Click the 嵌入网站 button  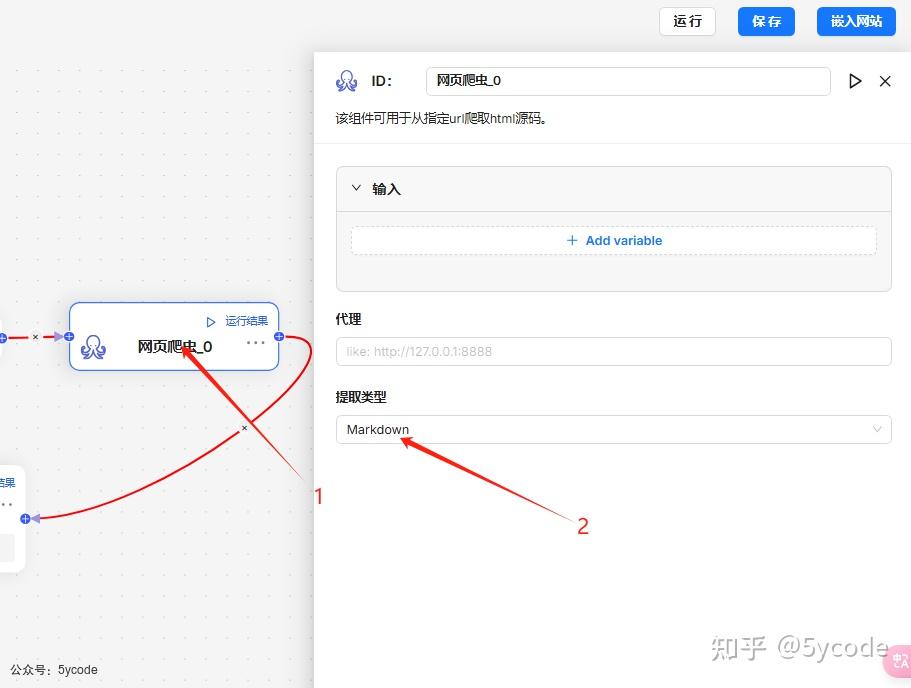(856, 21)
